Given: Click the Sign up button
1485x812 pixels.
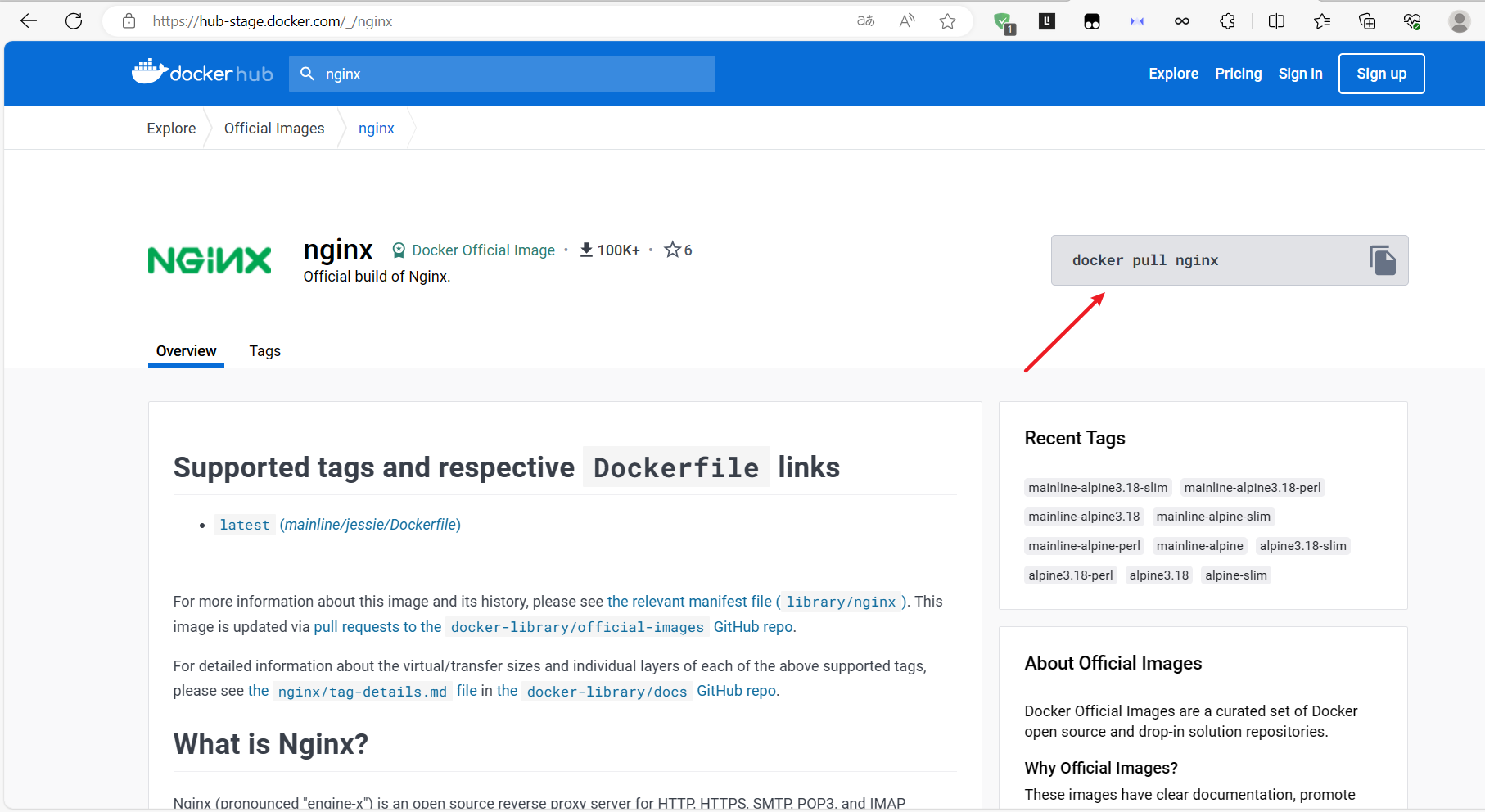Looking at the screenshot, I should [x=1381, y=74].
